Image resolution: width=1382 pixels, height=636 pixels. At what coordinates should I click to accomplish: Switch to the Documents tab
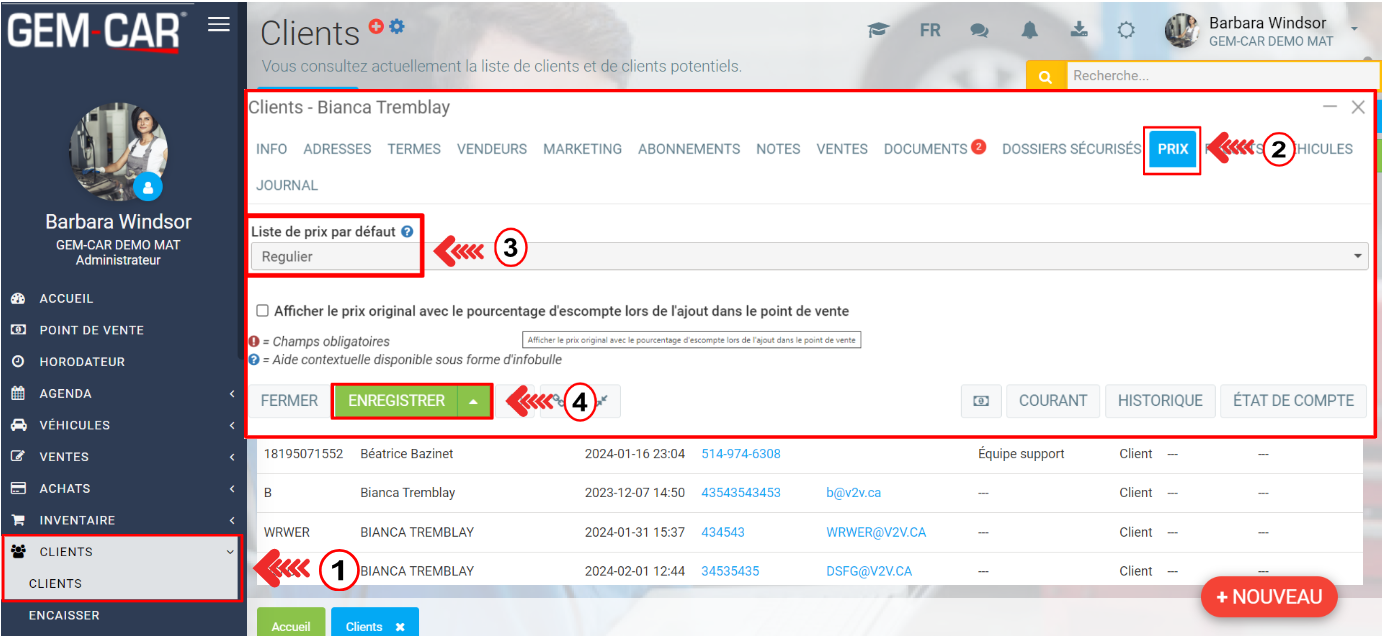tap(925, 149)
